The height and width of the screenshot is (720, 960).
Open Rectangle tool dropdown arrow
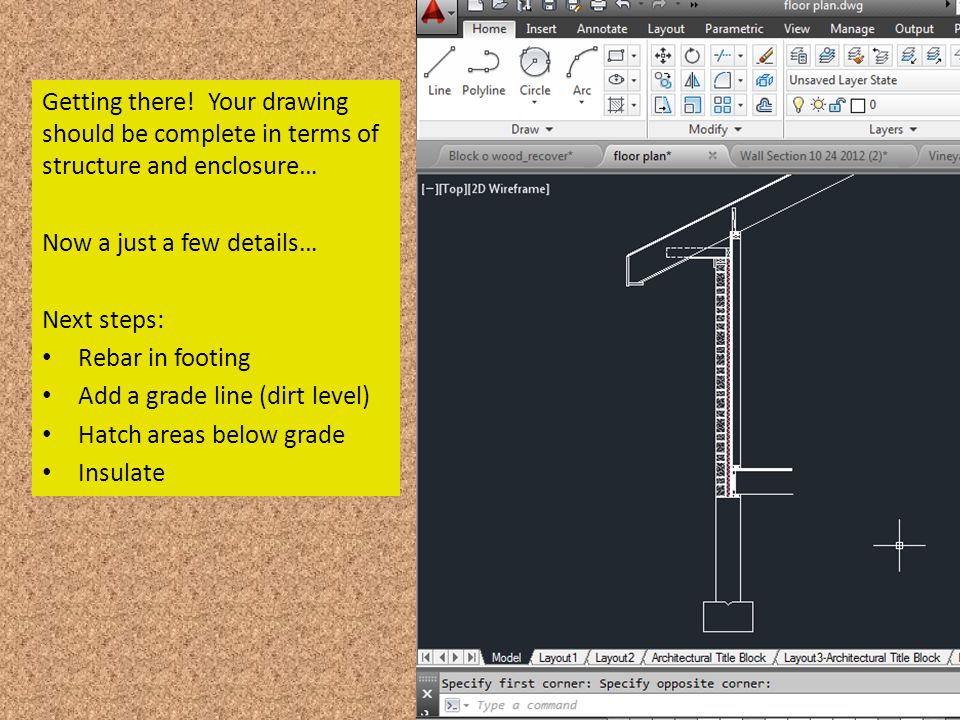click(x=634, y=56)
